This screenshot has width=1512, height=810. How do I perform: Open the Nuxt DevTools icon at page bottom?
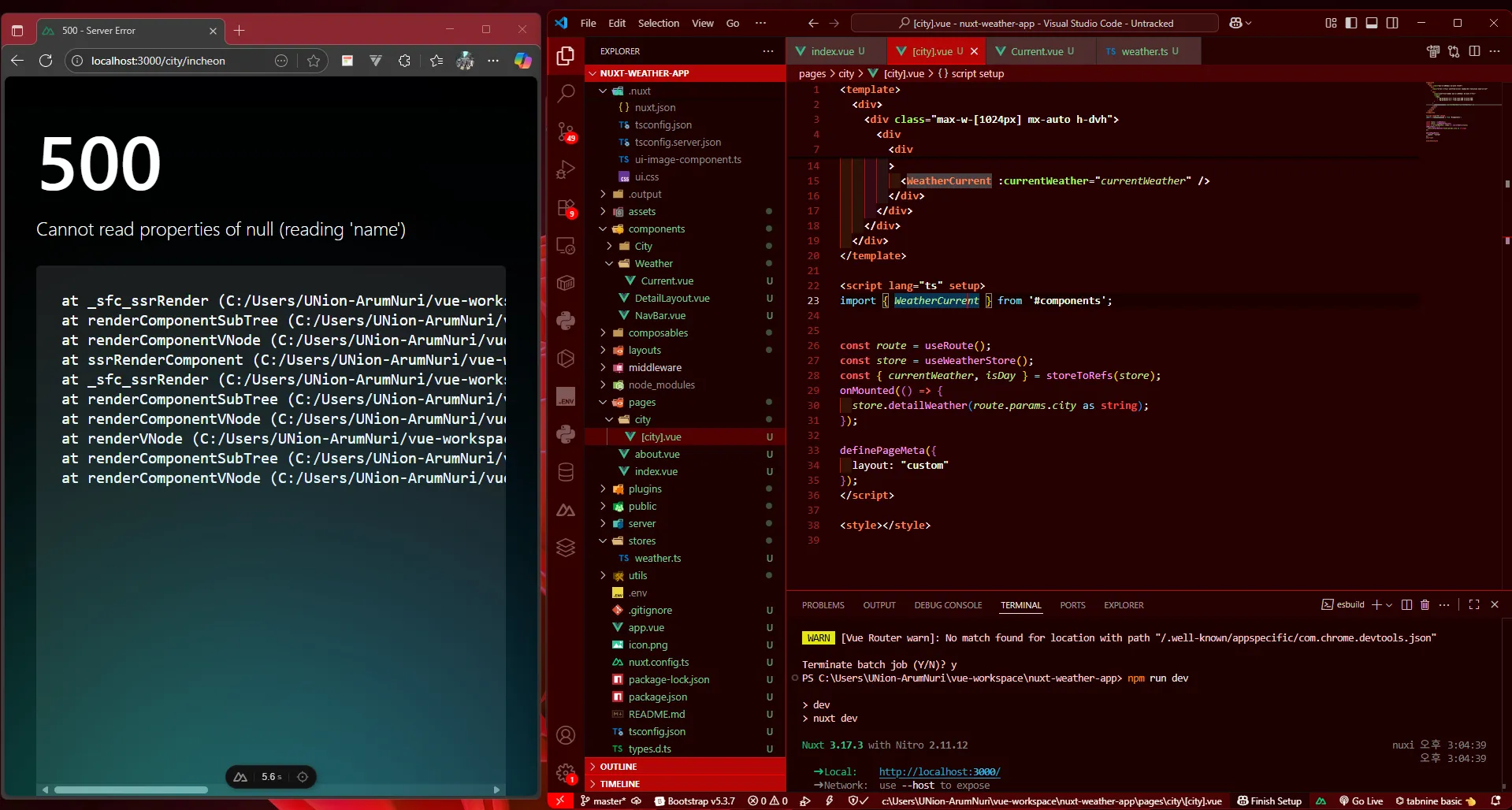[241, 777]
